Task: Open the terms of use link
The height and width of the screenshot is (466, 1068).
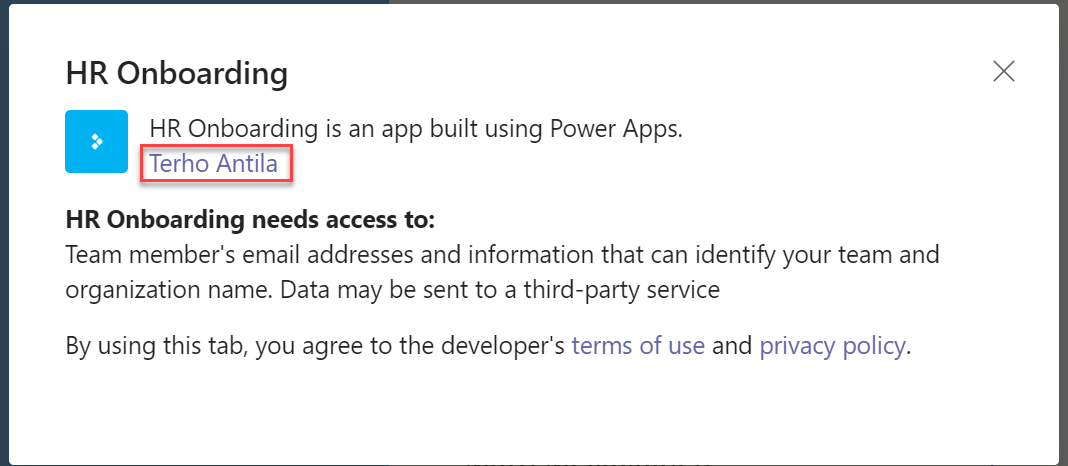Action: point(638,347)
